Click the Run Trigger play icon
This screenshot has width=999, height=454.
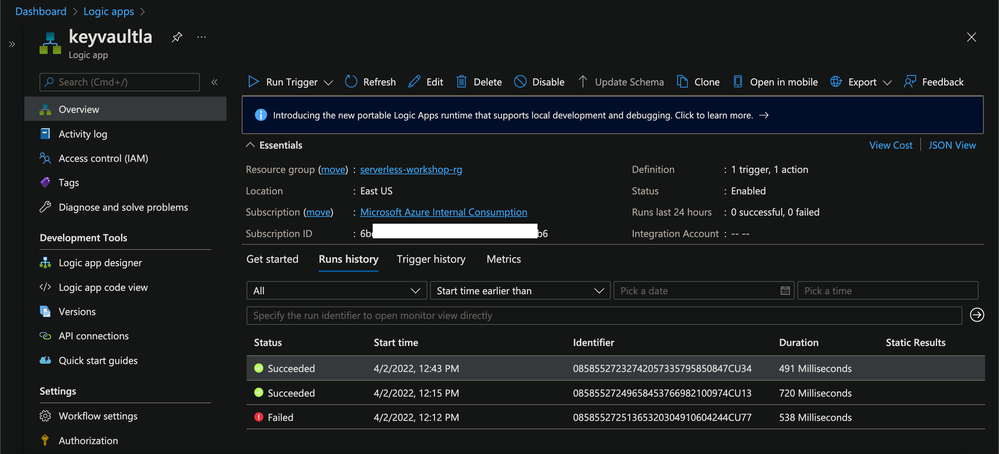point(254,82)
